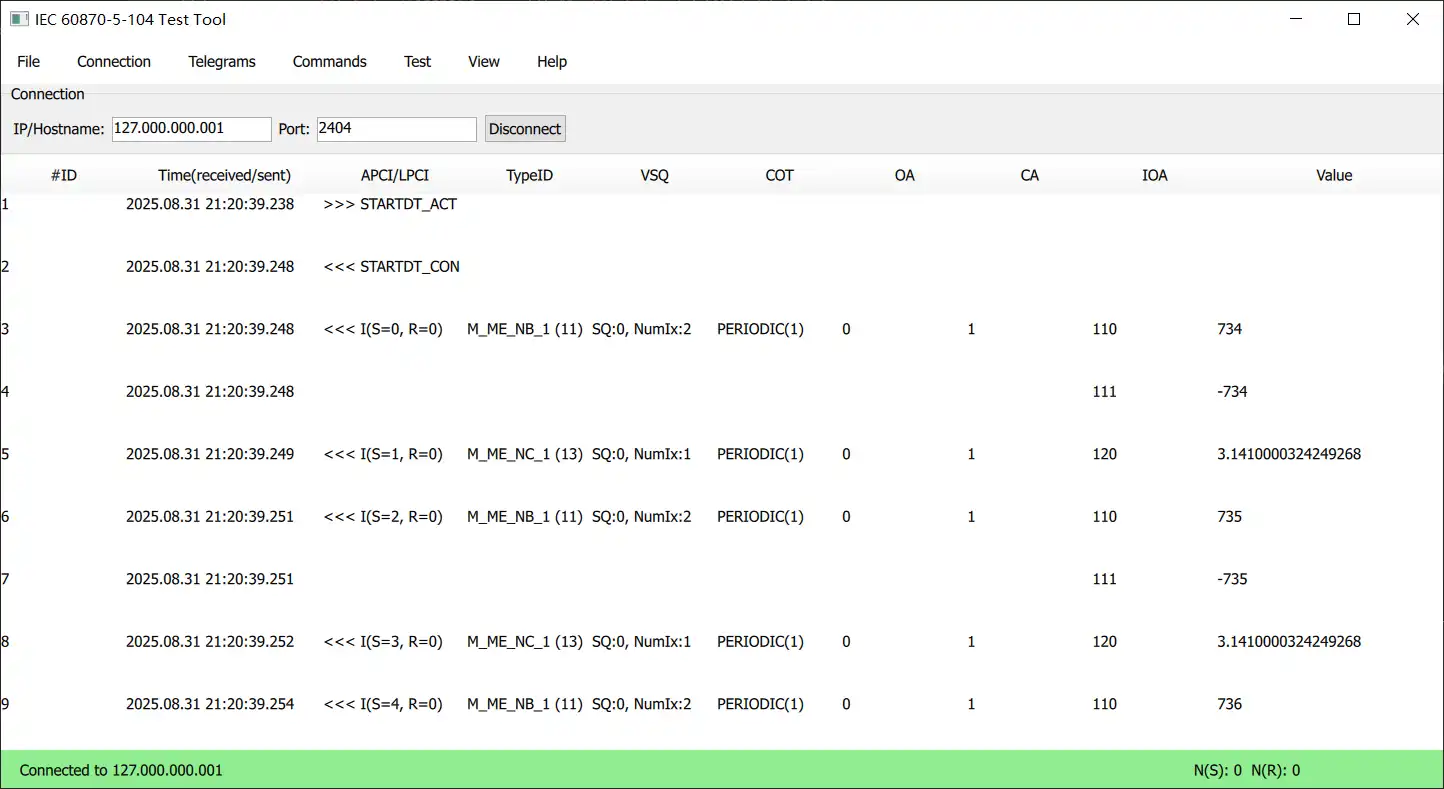Click the Time(received/sent) column header
The image size is (1444, 789).
click(224, 176)
